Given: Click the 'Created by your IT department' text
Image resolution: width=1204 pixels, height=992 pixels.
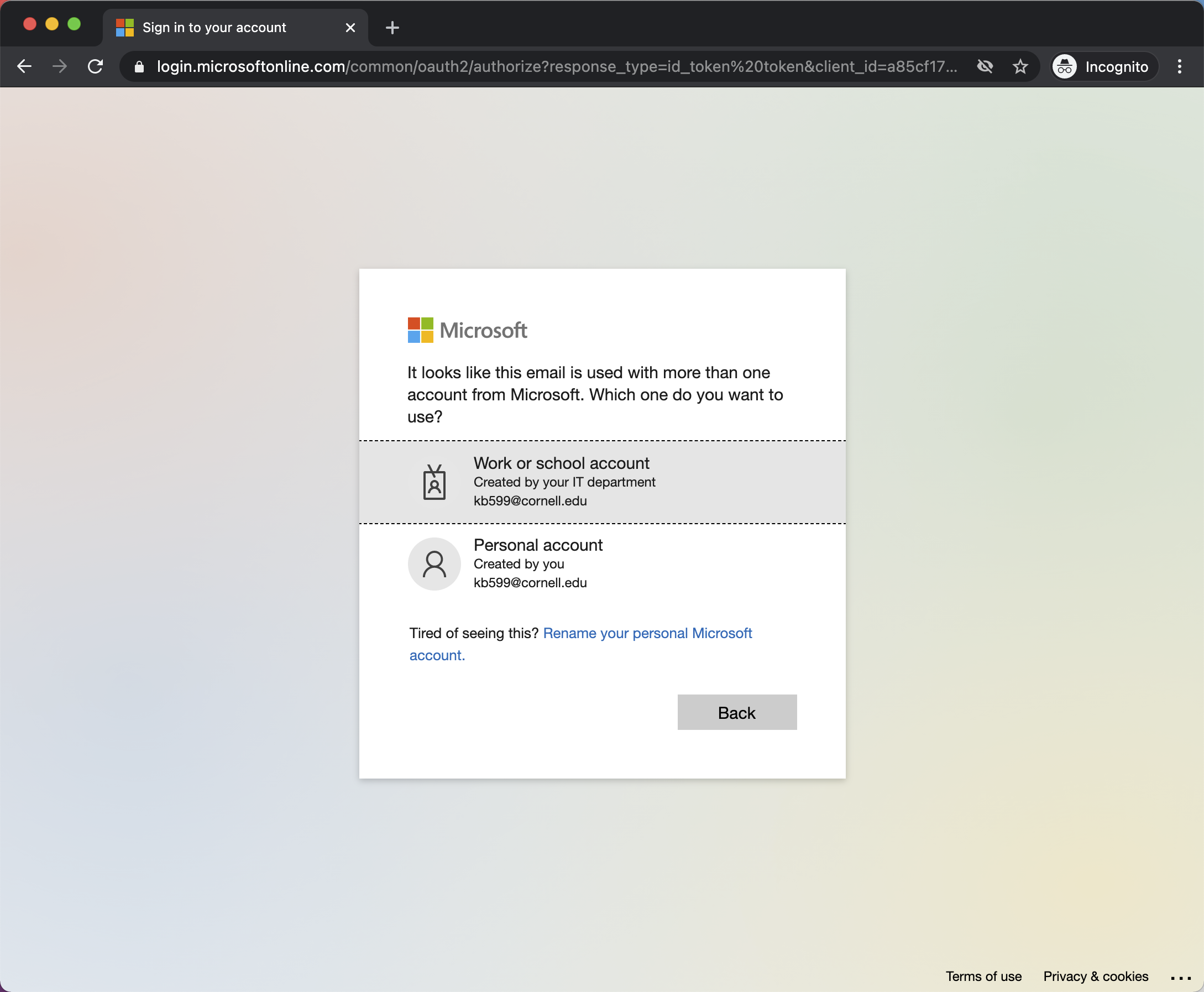Looking at the screenshot, I should coord(564,482).
